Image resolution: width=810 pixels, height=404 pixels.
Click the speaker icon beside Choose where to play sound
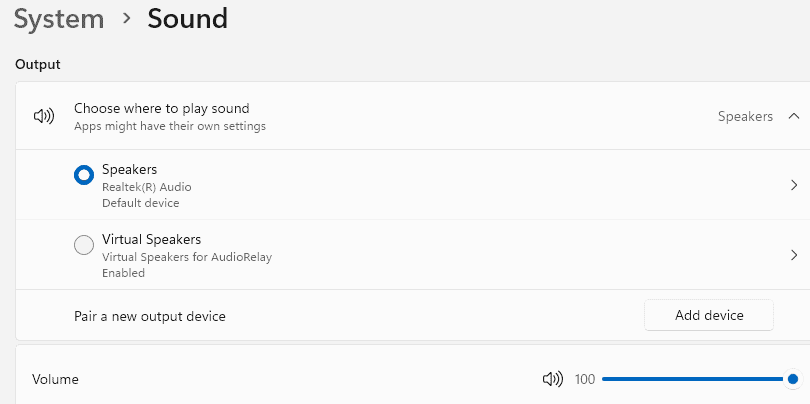point(43,117)
